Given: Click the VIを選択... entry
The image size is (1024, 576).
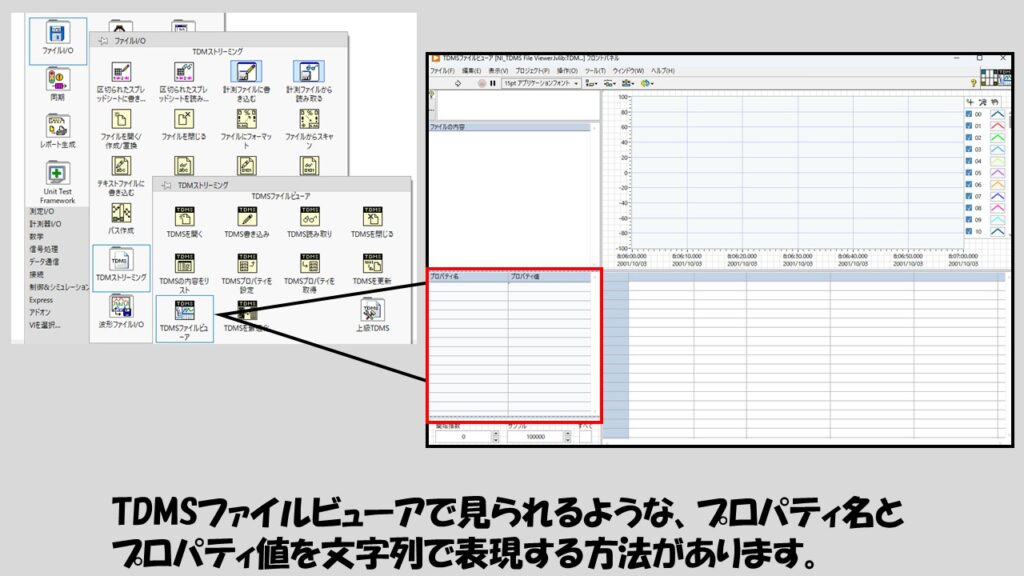Looking at the screenshot, I should pos(45,325).
